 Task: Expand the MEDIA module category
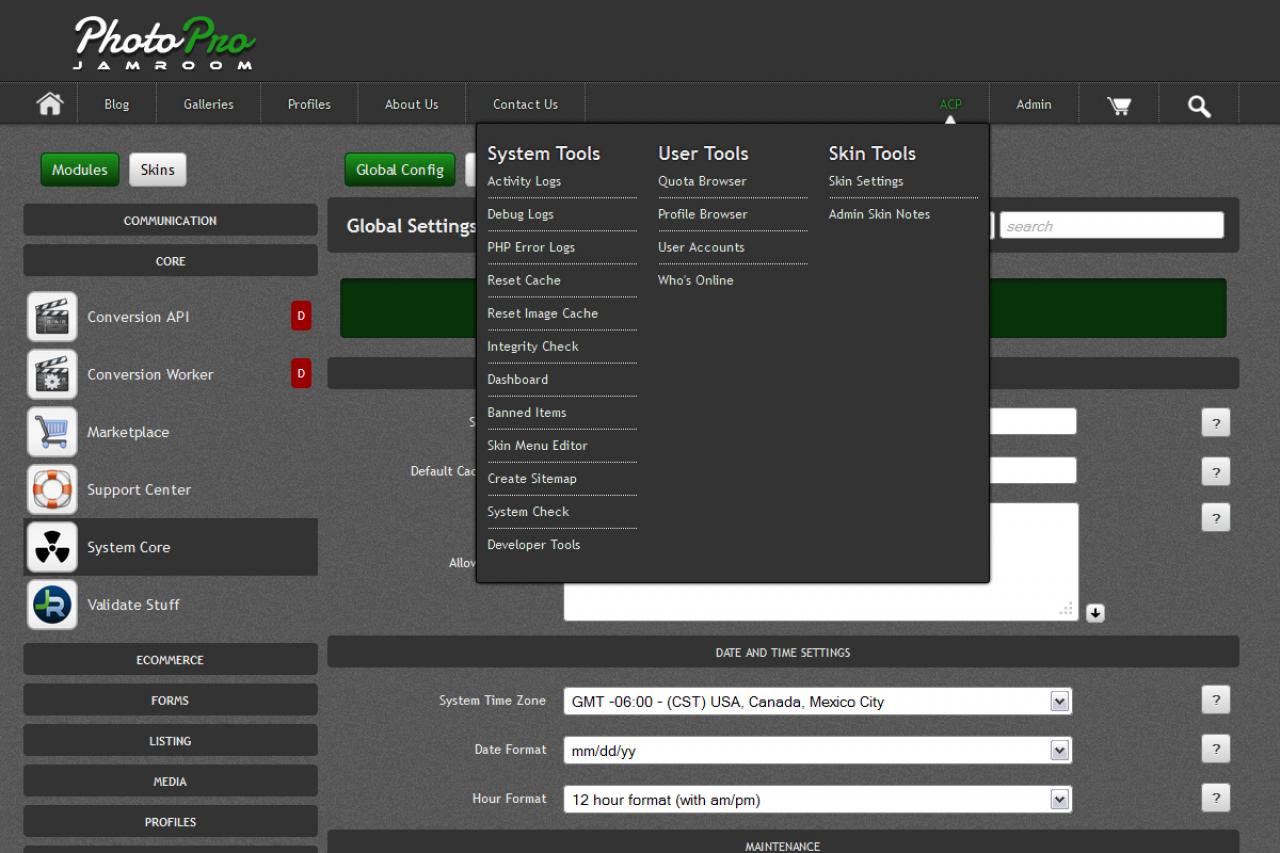(x=170, y=782)
